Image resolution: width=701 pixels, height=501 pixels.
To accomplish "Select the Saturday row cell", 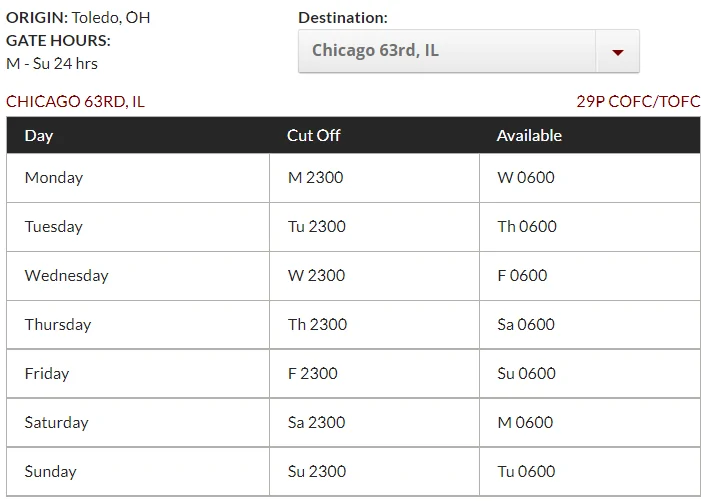I will (x=138, y=422).
